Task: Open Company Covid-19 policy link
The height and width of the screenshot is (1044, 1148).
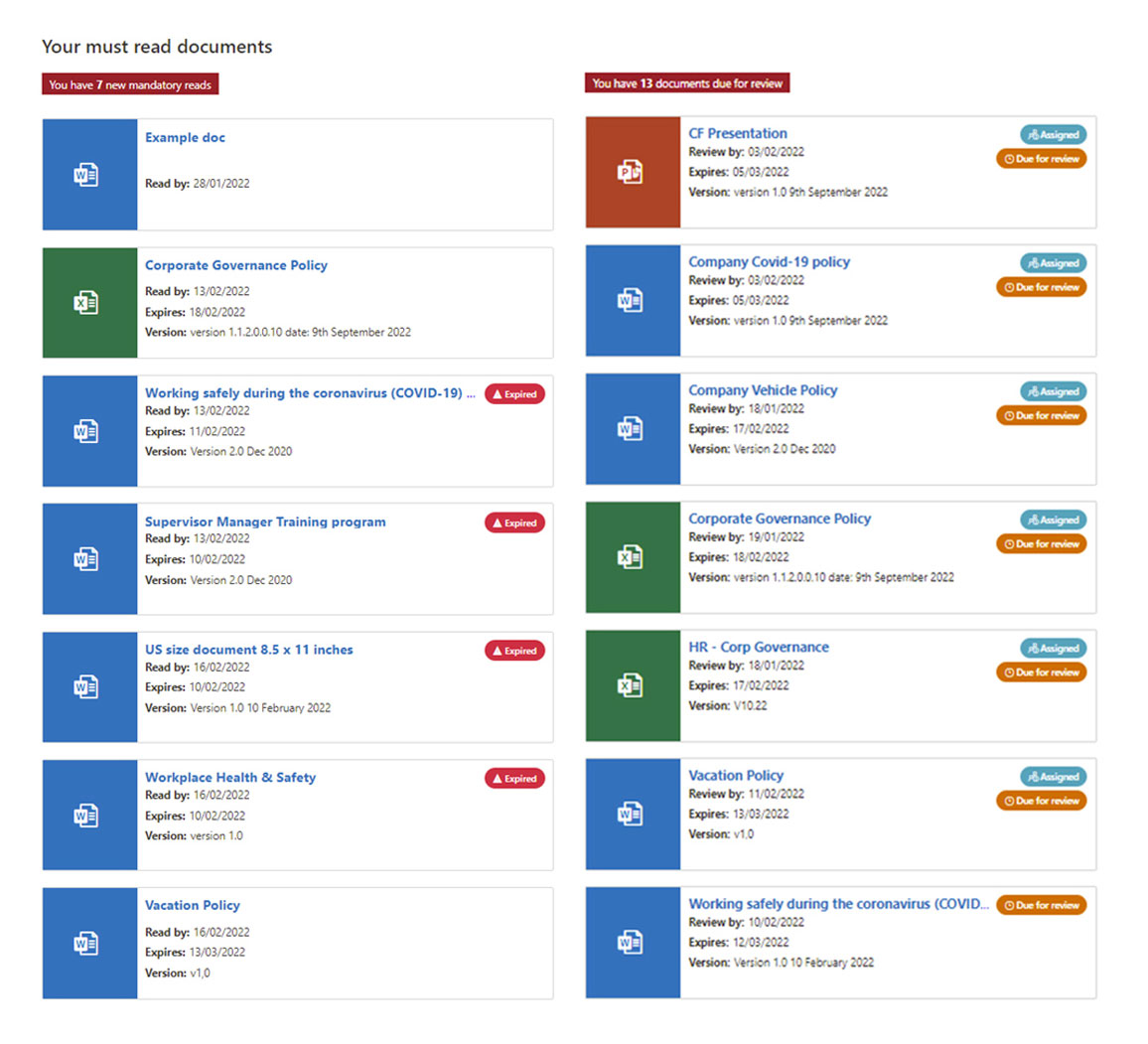Action: click(x=769, y=261)
